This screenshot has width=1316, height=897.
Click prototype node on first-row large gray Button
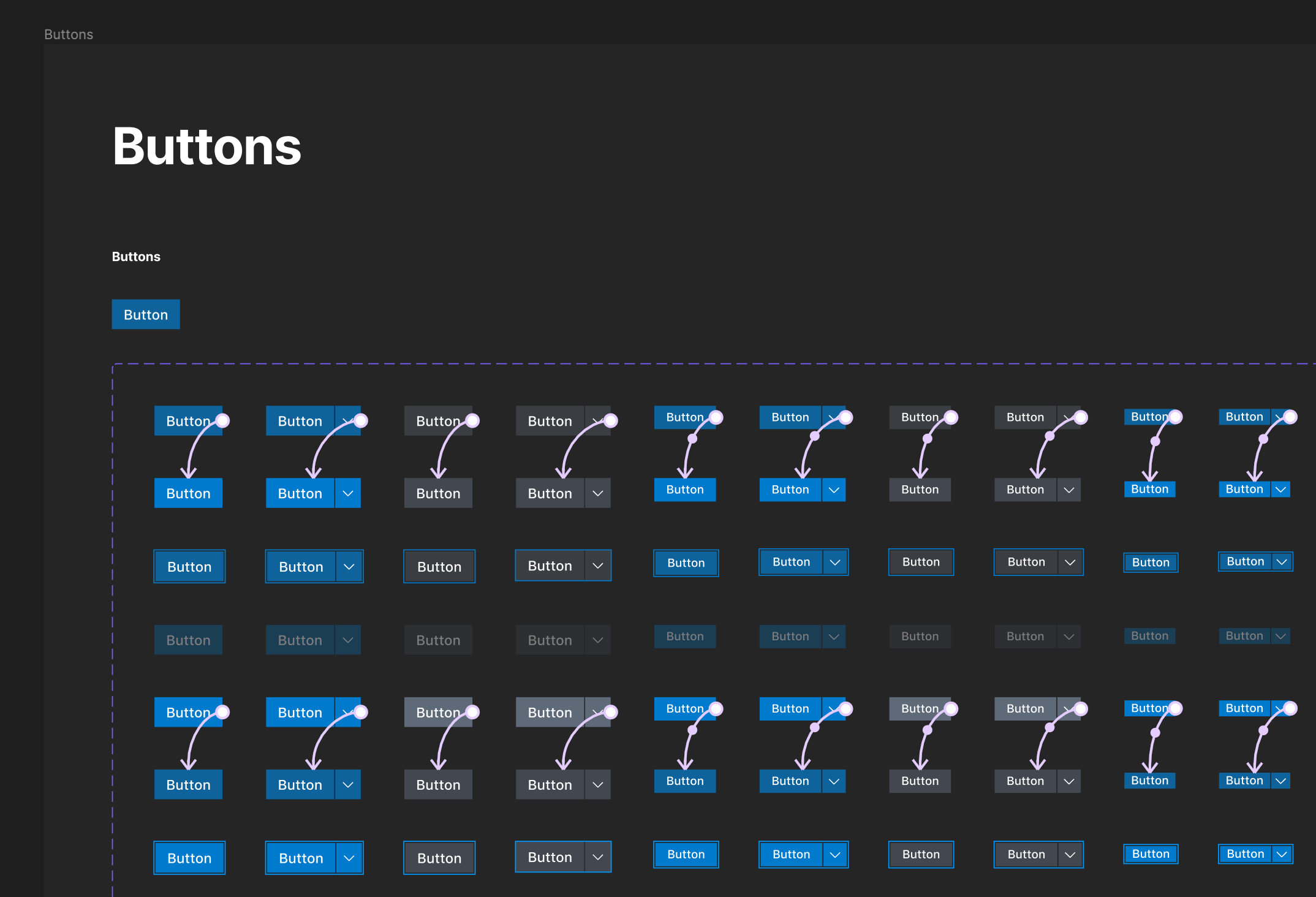tap(472, 421)
